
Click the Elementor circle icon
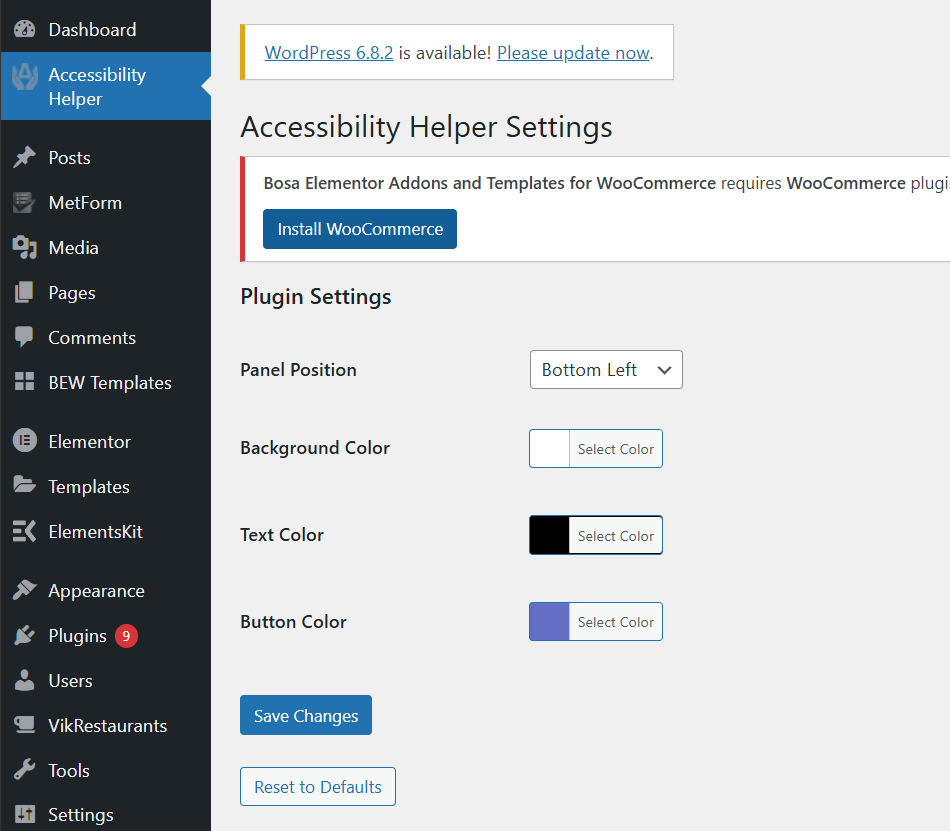coord(24,441)
